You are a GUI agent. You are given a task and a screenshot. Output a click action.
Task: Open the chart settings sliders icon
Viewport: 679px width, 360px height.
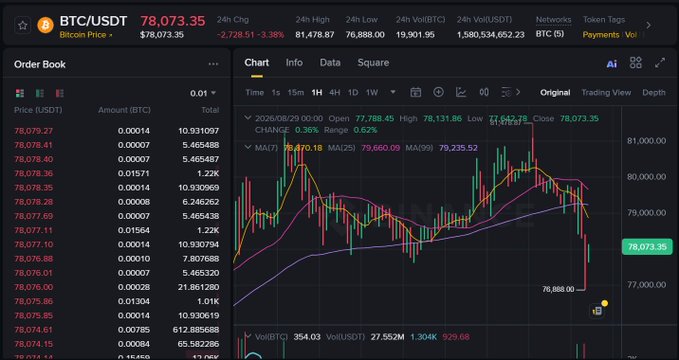point(506,92)
